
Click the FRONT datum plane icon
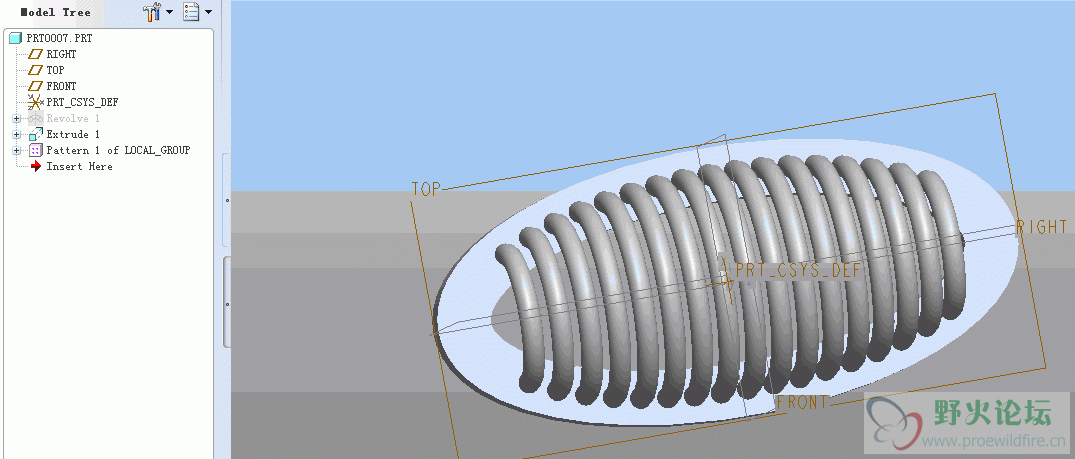click(35, 86)
